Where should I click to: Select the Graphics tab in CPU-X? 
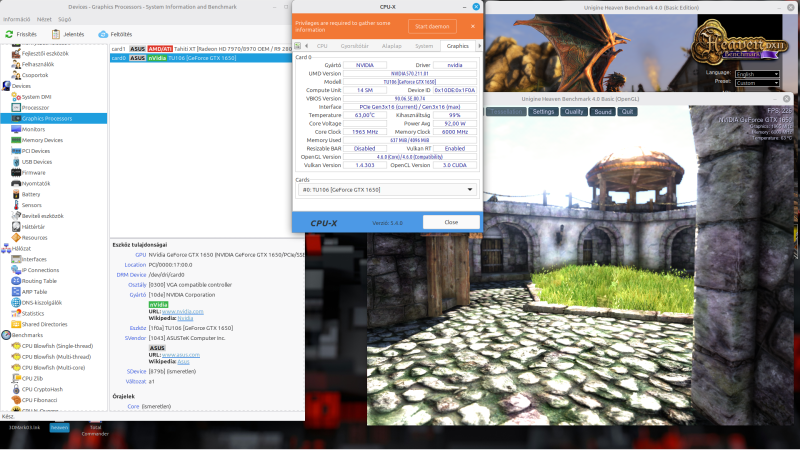[x=458, y=46]
